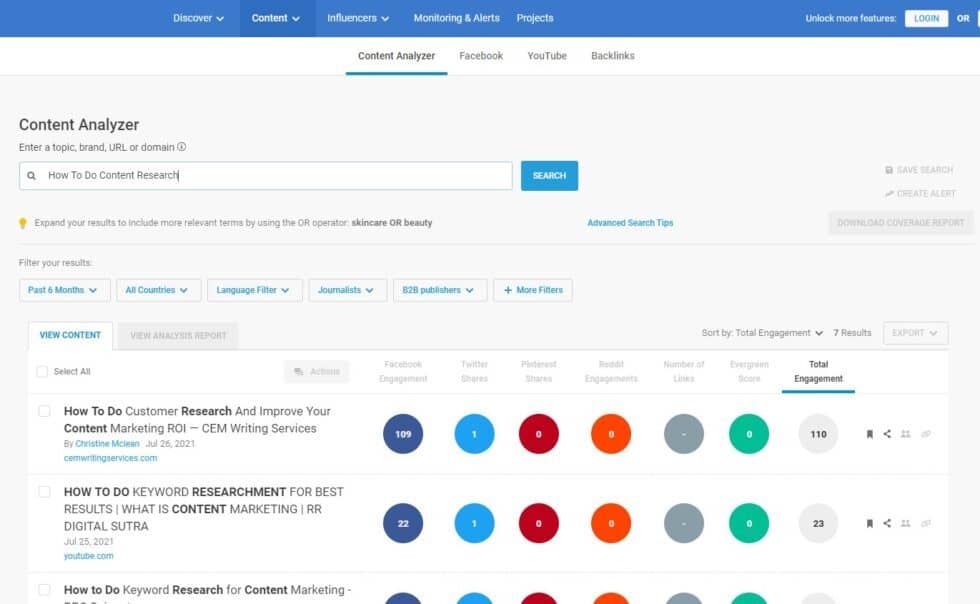
Task: Click the Actions button icon
Action: click(x=299, y=371)
